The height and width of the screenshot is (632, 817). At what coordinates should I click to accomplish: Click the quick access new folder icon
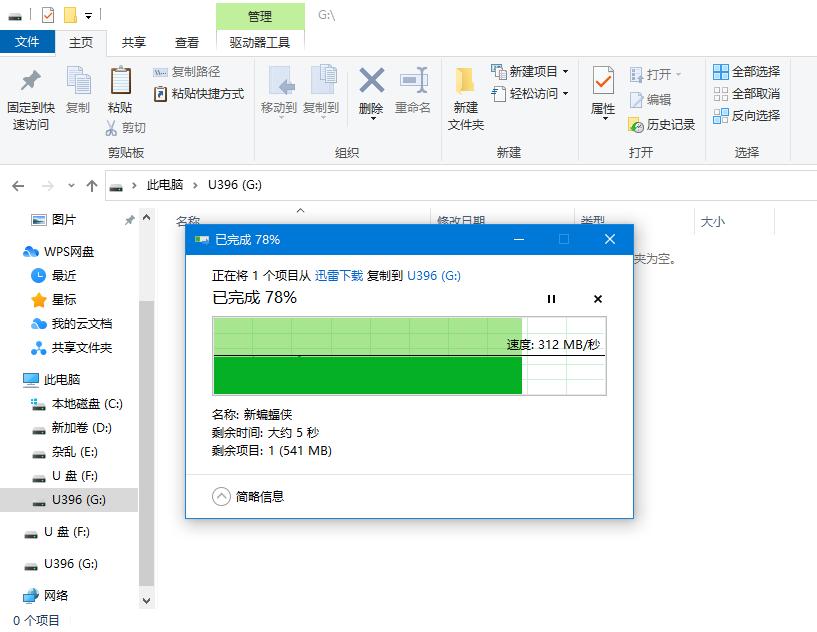coord(70,15)
